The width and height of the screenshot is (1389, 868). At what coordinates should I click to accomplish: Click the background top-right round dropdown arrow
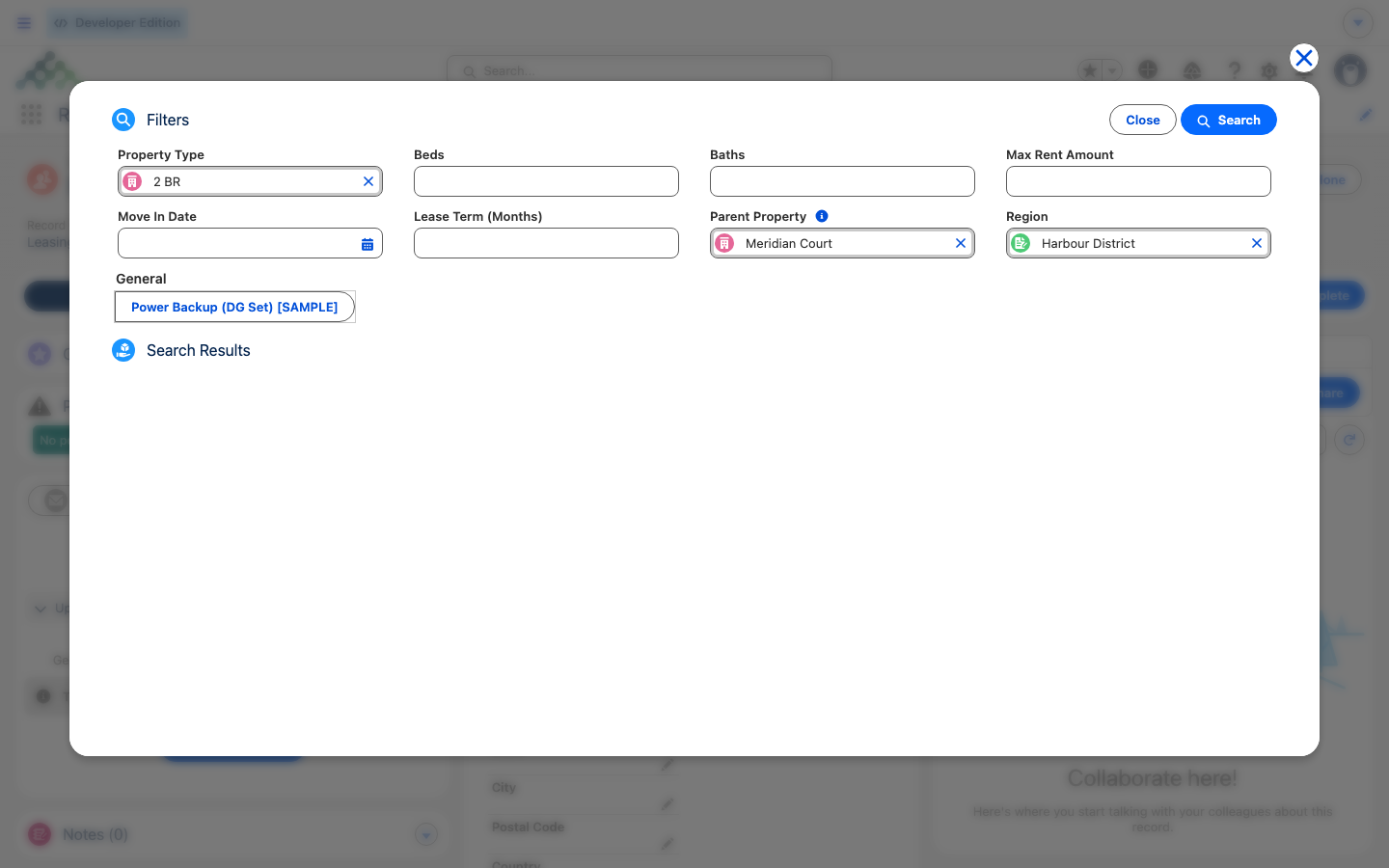(1358, 23)
